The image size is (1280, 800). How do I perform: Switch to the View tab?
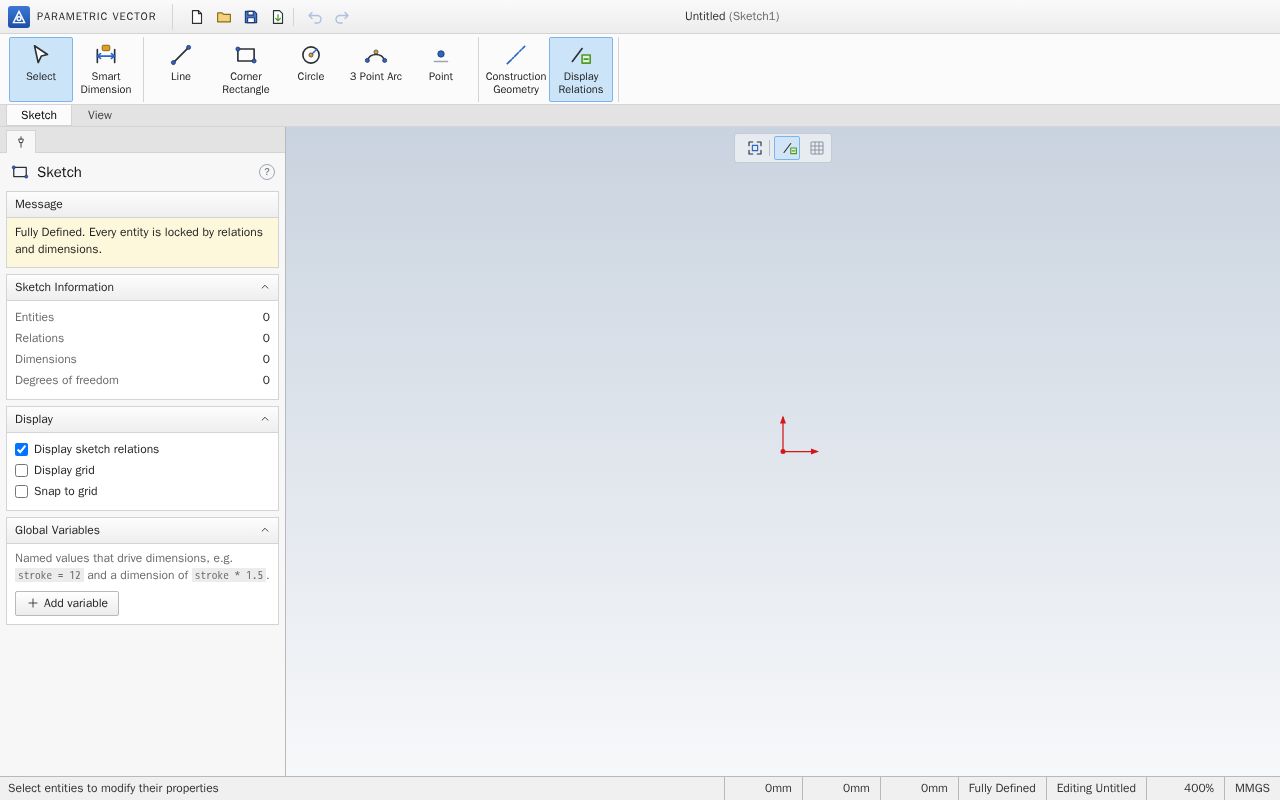100,115
